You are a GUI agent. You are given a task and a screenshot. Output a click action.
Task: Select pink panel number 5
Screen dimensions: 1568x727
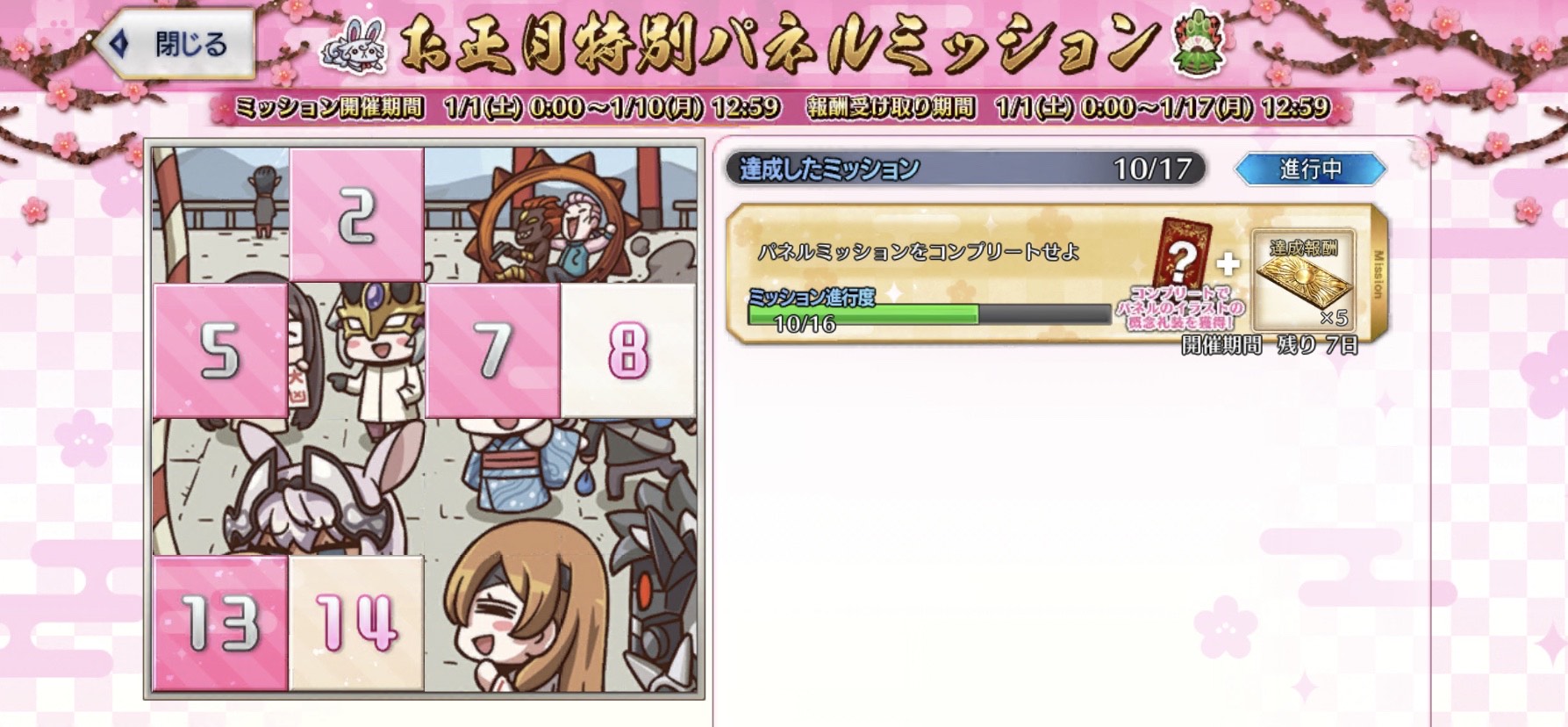[x=220, y=350]
